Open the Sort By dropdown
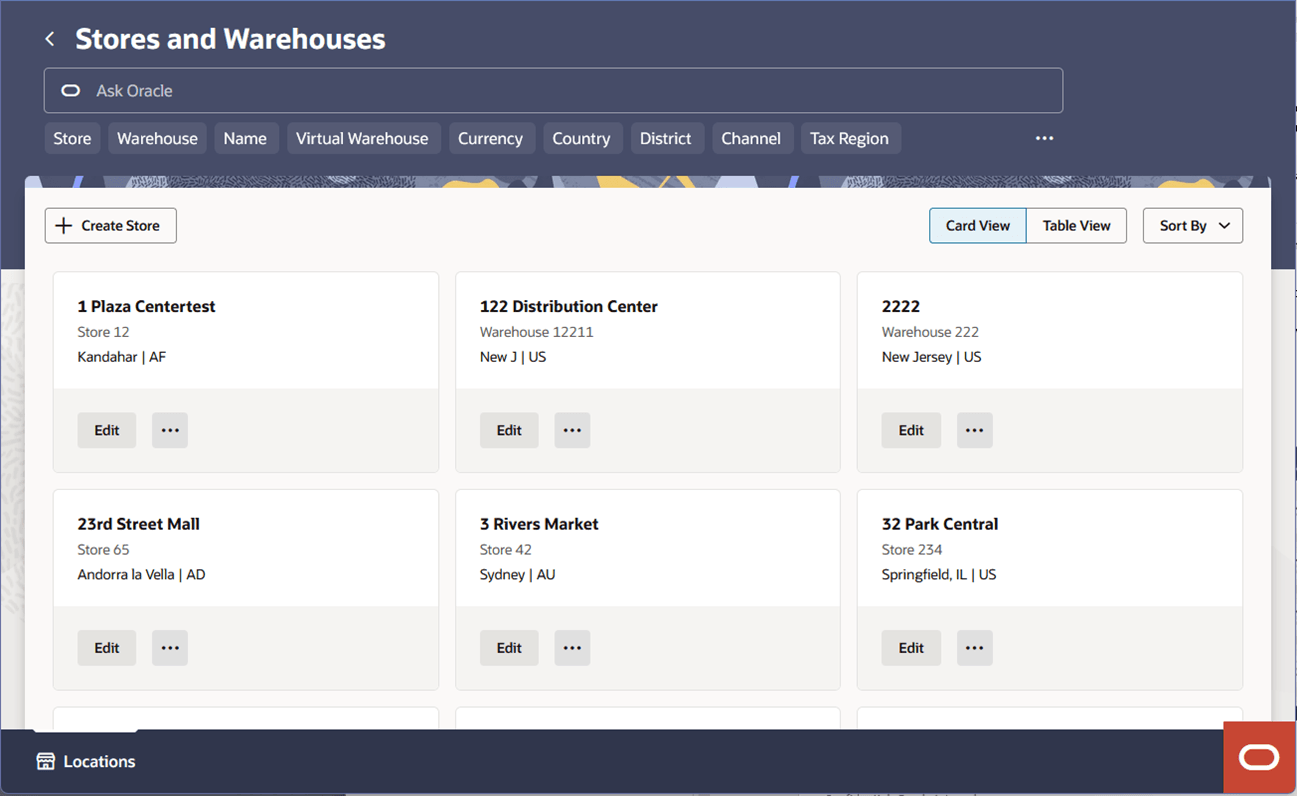 1192,225
